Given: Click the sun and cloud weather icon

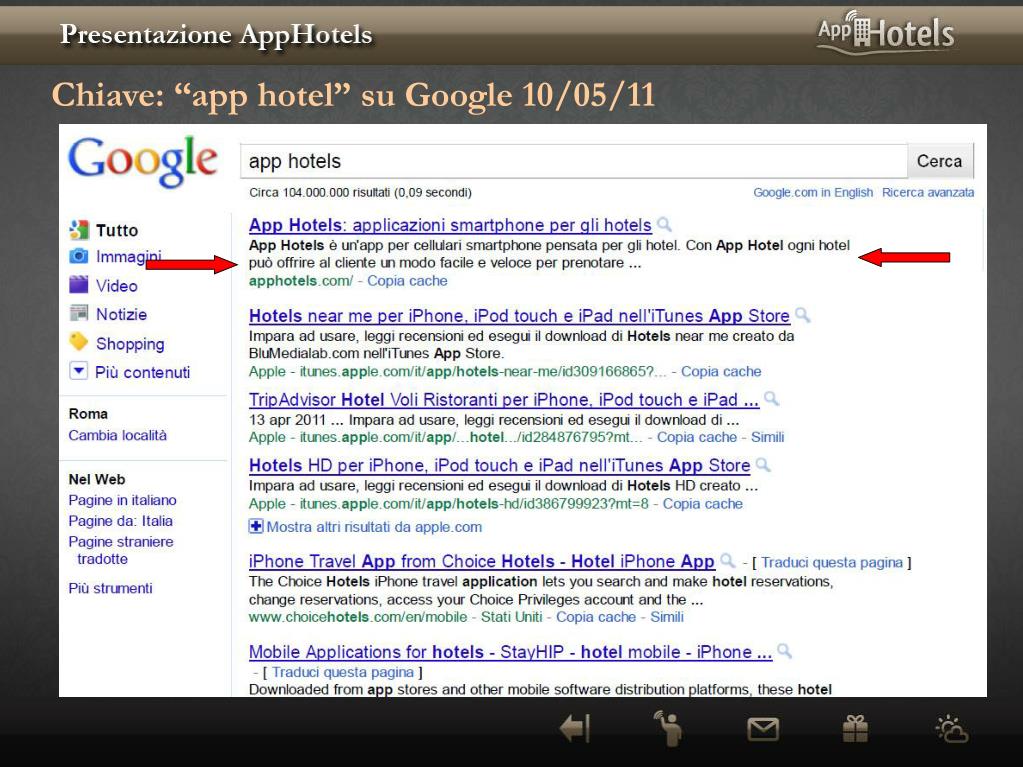Looking at the screenshot, I should click(952, 729).
